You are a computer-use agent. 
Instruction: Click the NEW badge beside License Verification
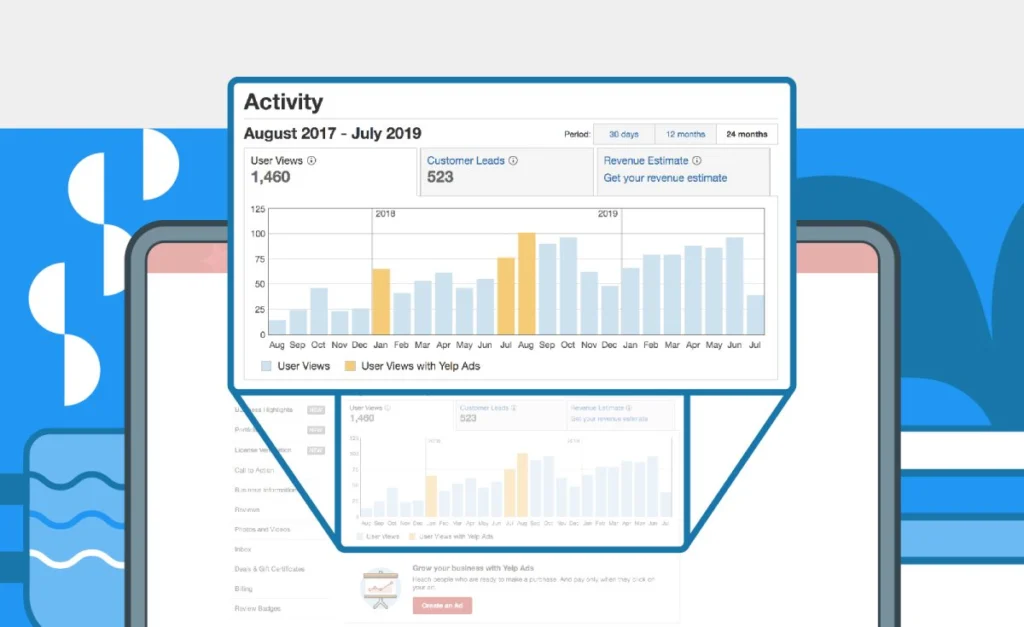click(x=316, y=449)
